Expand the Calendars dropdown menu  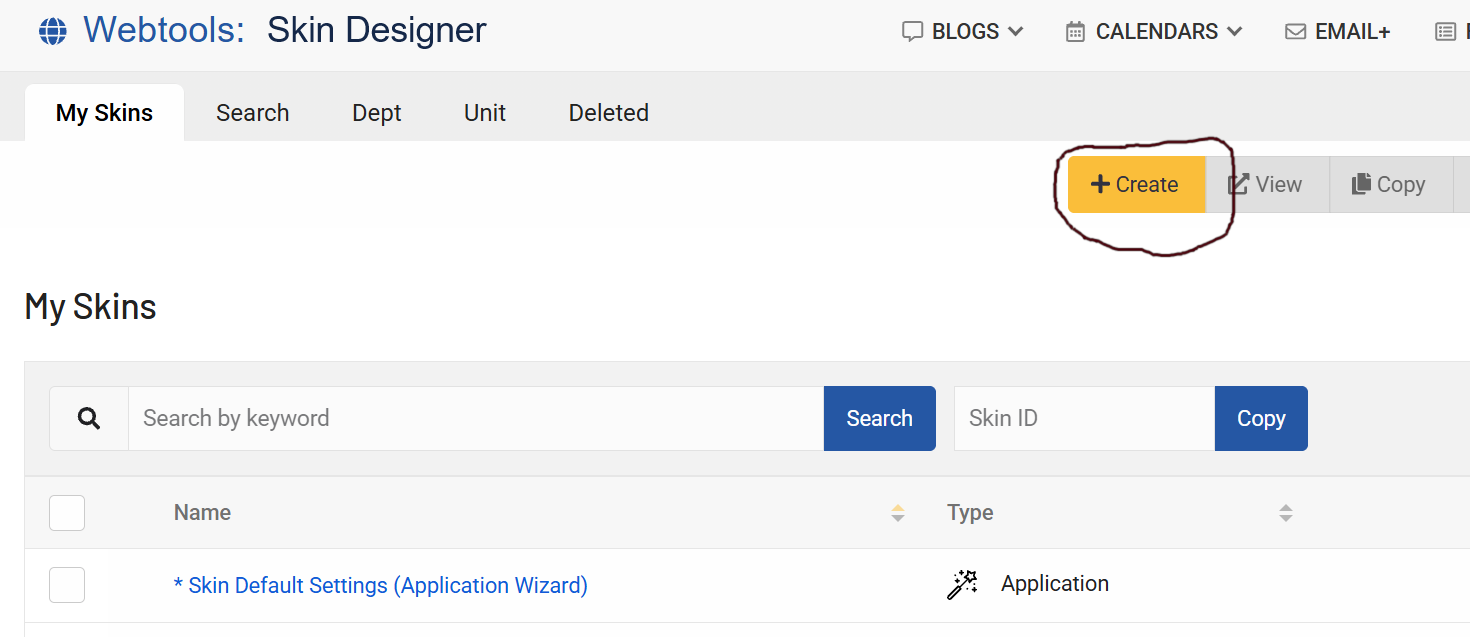pos(1154,32)
